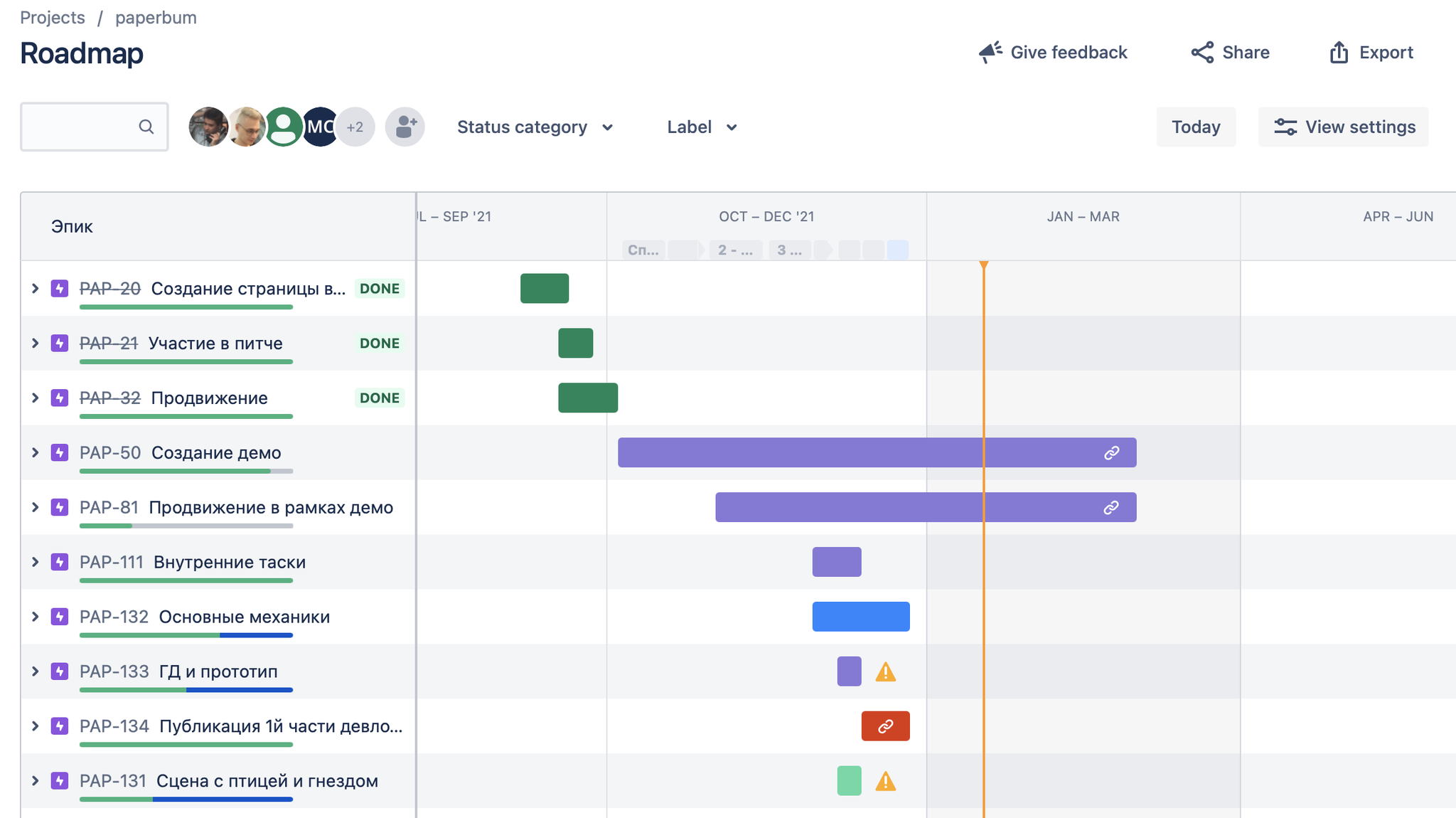Expand PAP-81 Продвижение в рамках демо
Screen dimensions: 1456x818
36,508
